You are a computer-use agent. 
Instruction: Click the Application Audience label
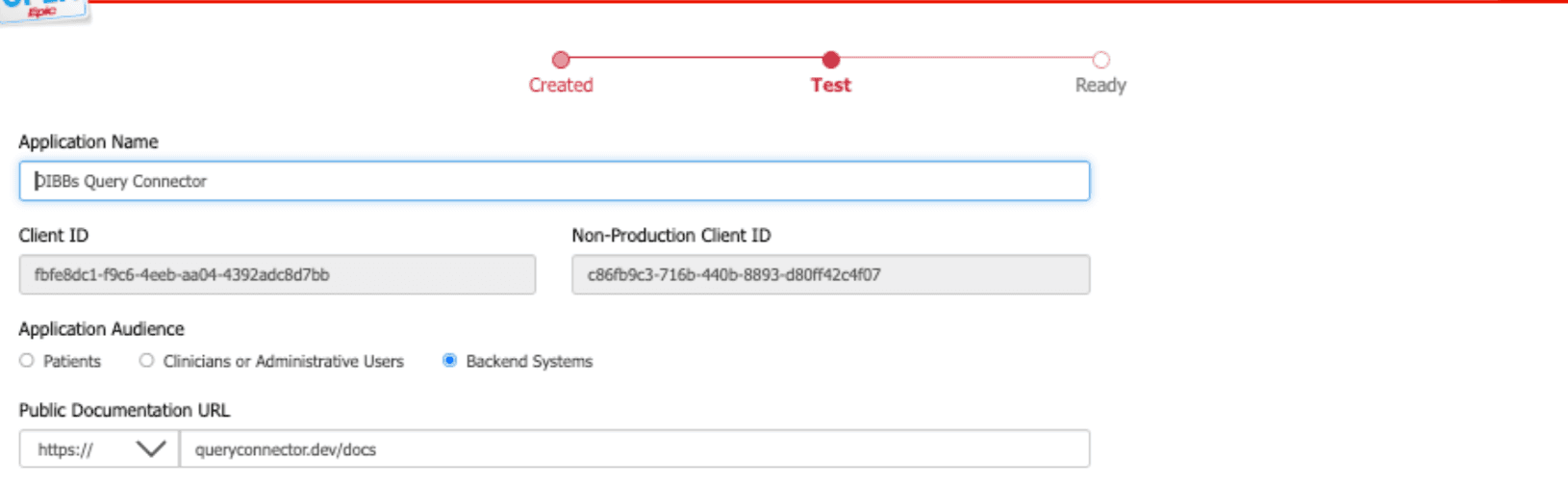[x=101, y=329]
